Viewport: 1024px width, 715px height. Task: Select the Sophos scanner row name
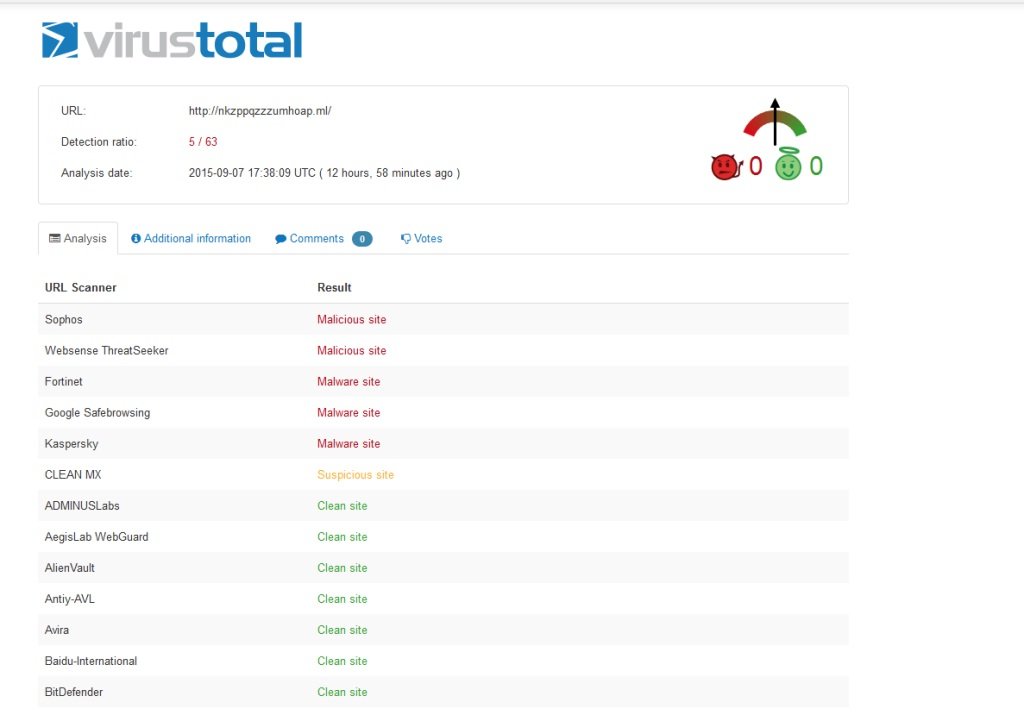[63, 319]
